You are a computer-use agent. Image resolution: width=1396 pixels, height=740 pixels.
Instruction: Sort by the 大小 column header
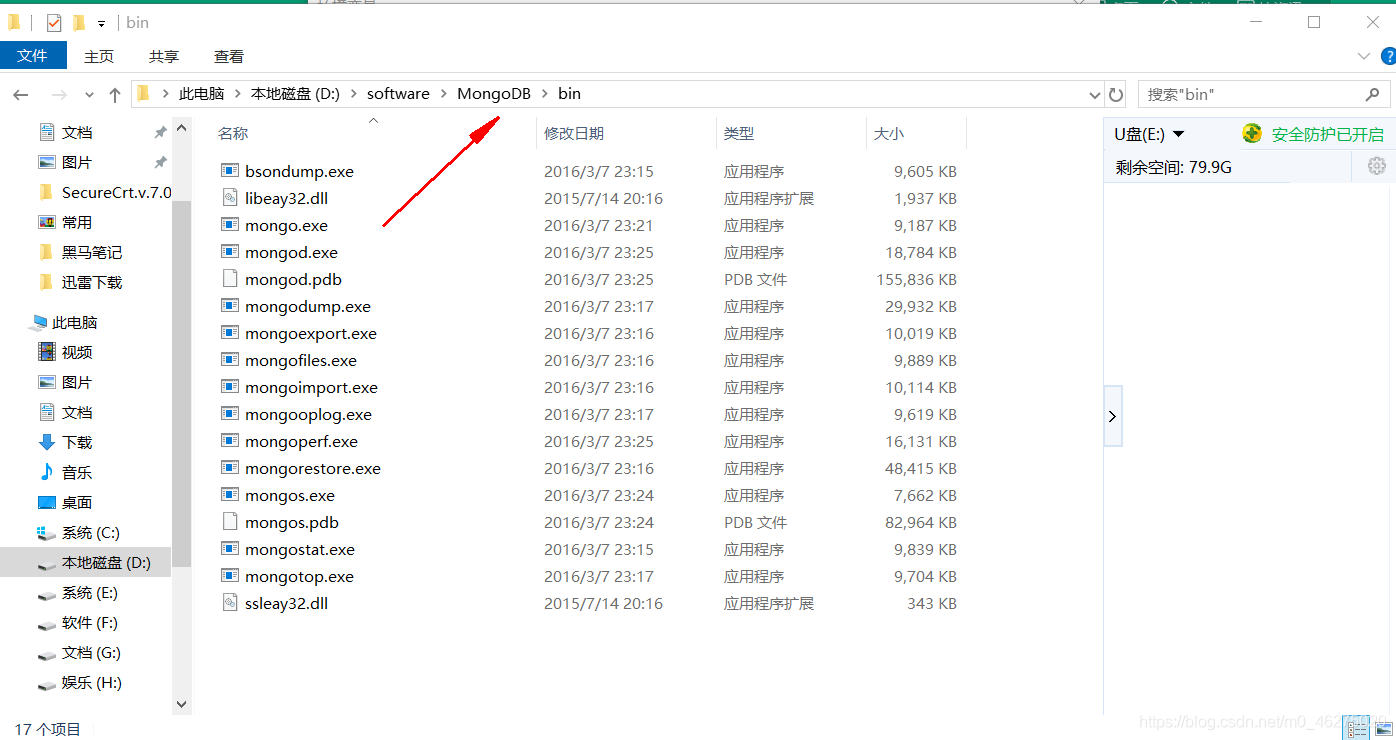point(889,133)
